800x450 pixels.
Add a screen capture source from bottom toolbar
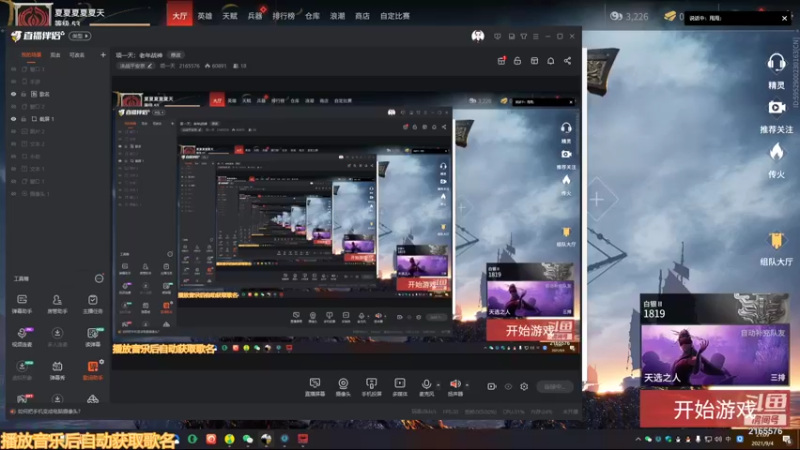tap(315, 387)
